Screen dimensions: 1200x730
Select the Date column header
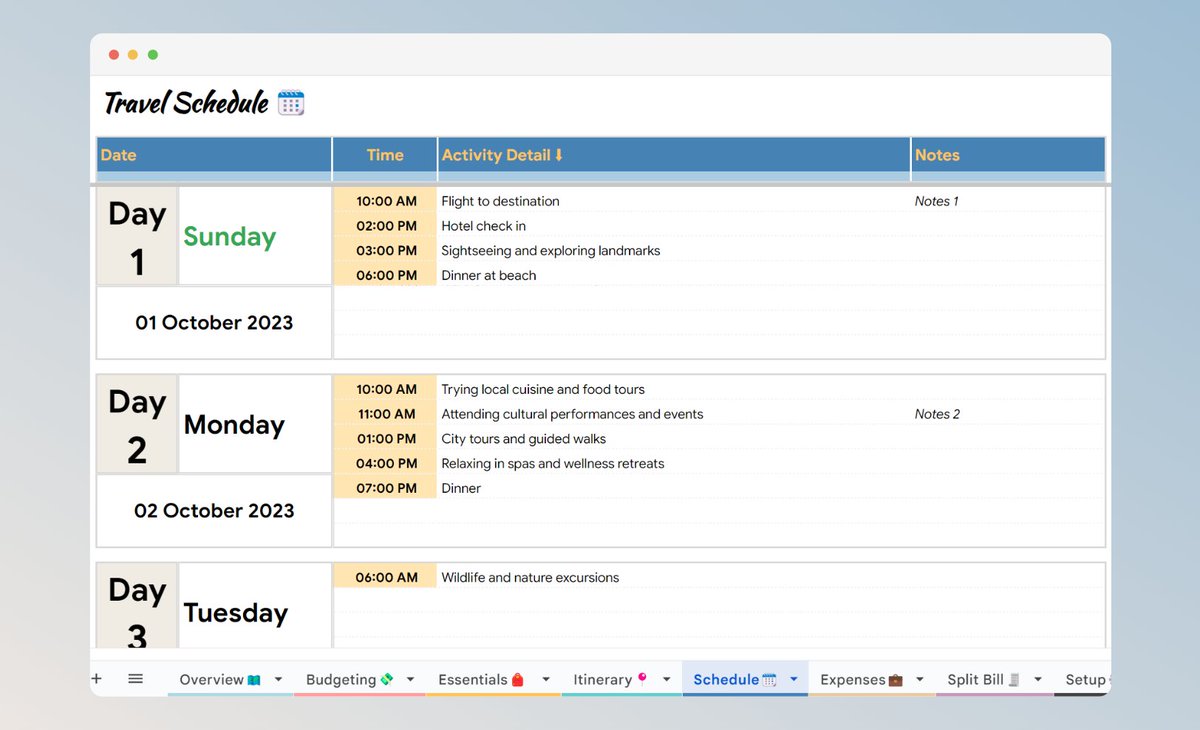(x=214, y=155)
